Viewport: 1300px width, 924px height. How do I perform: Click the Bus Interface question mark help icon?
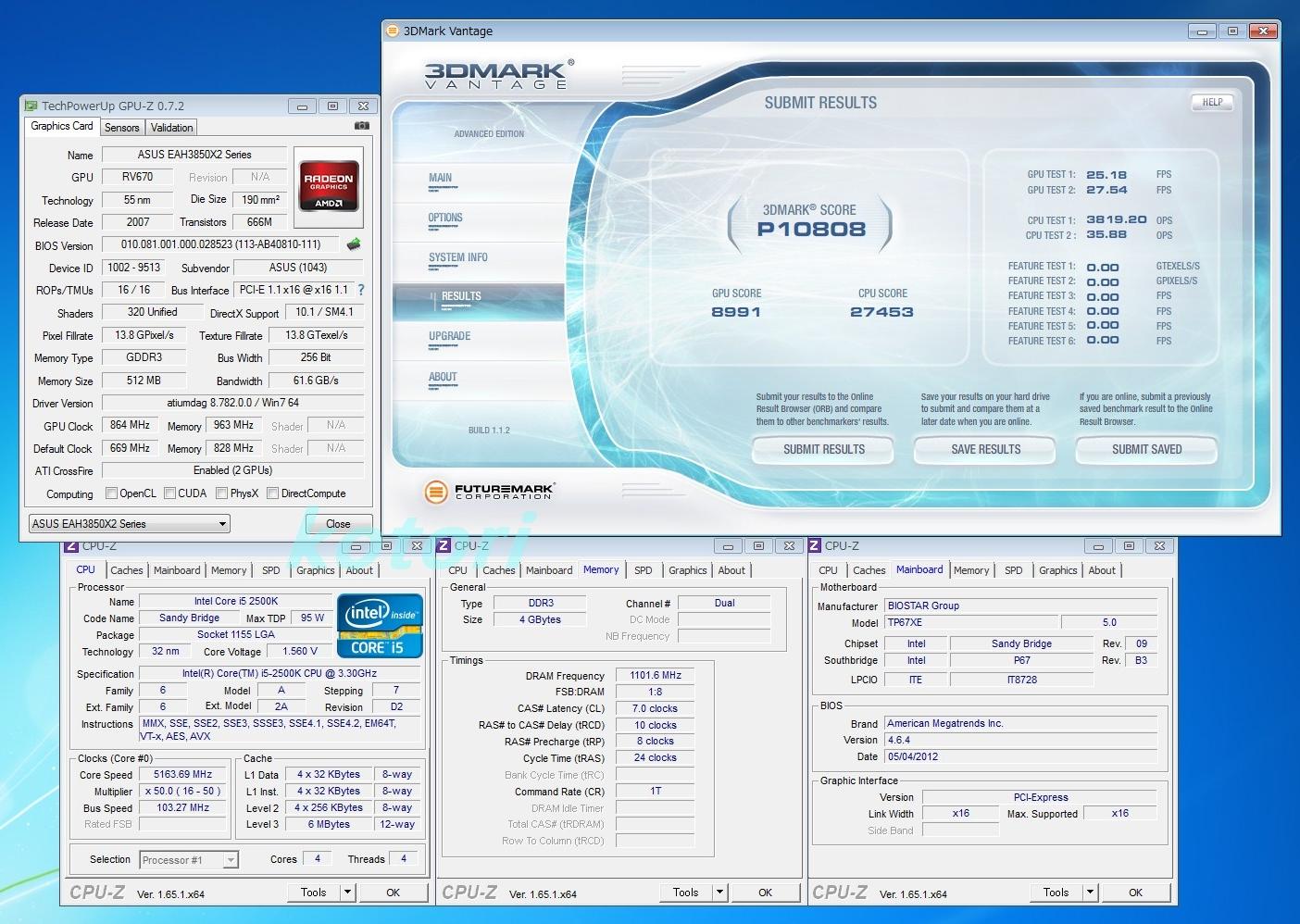click(361, 290)
